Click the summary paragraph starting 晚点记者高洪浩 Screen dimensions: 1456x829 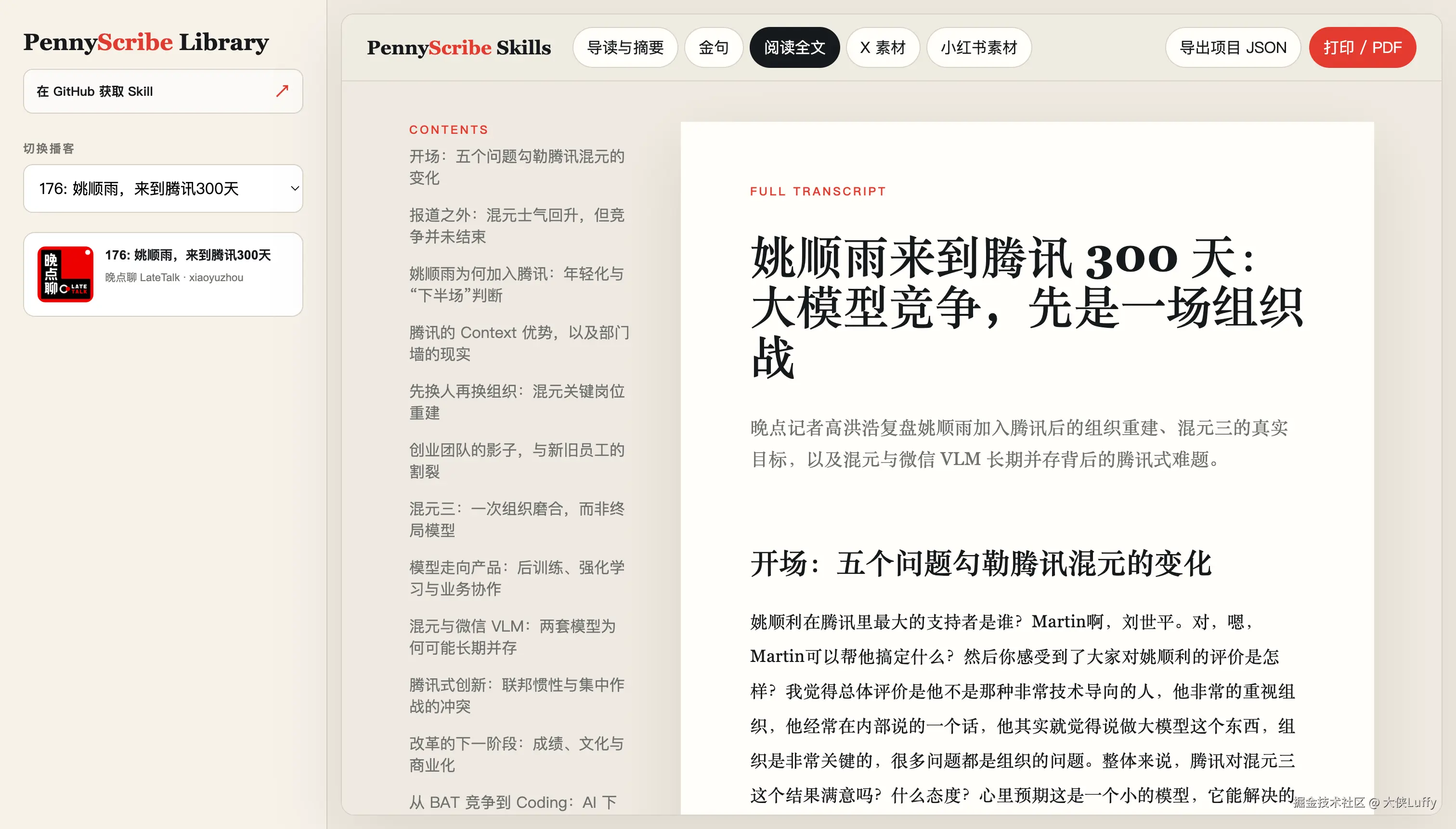tap(1019, 443)
